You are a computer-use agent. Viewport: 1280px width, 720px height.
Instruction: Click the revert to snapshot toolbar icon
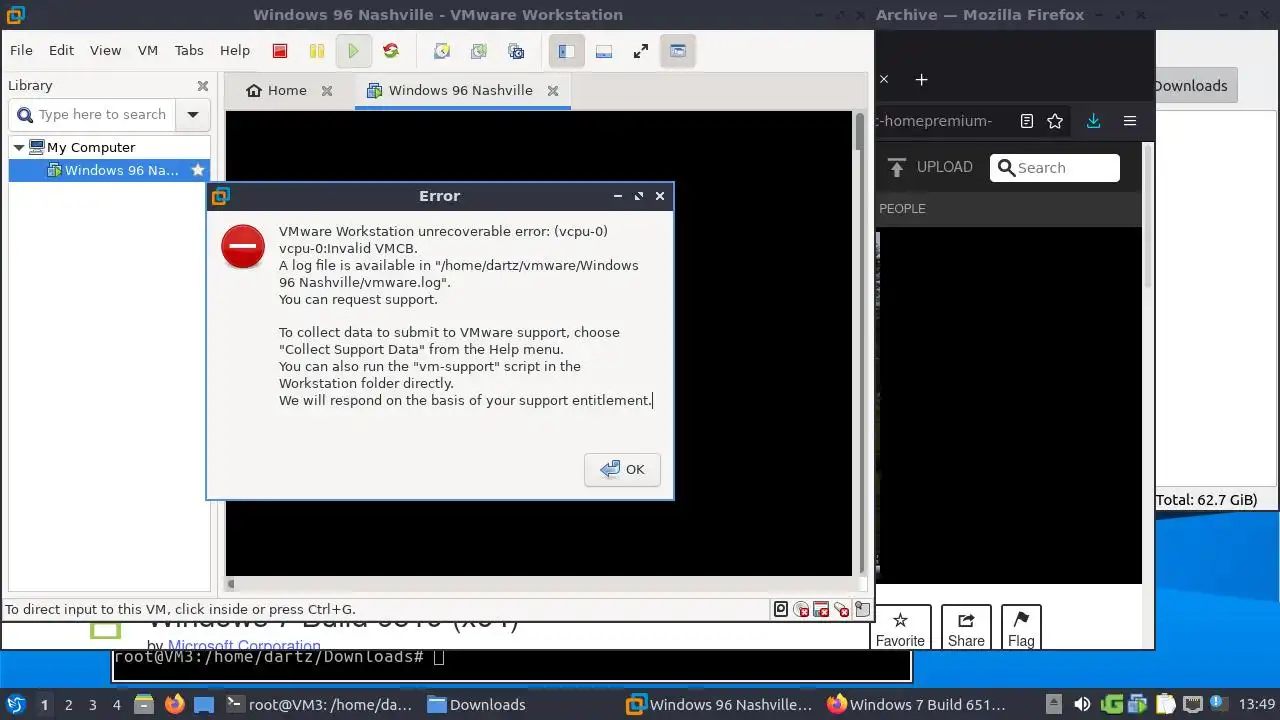click(x=479, y=51)
